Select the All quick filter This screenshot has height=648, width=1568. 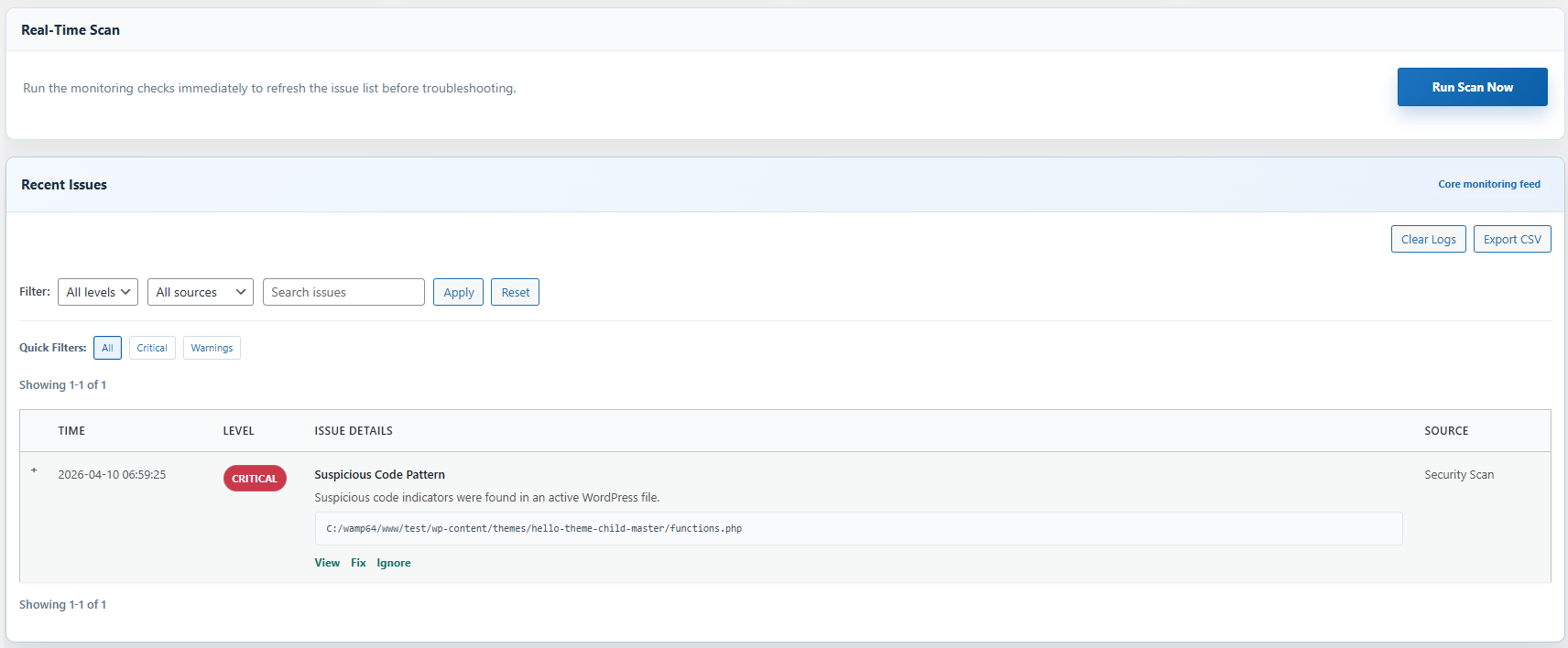[x=107, y=348]
